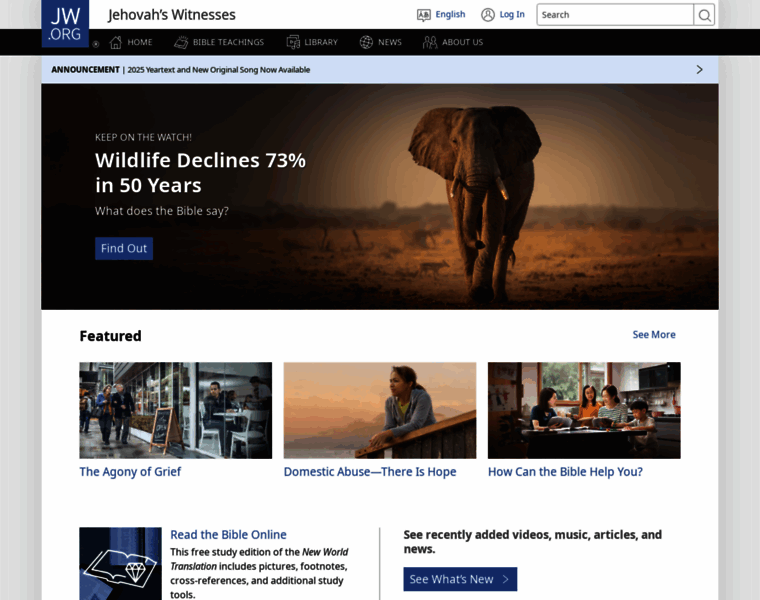Focus the Search input field
This screenshot has width=760, height=600.
pyautogui.click(x=615, y=15)
